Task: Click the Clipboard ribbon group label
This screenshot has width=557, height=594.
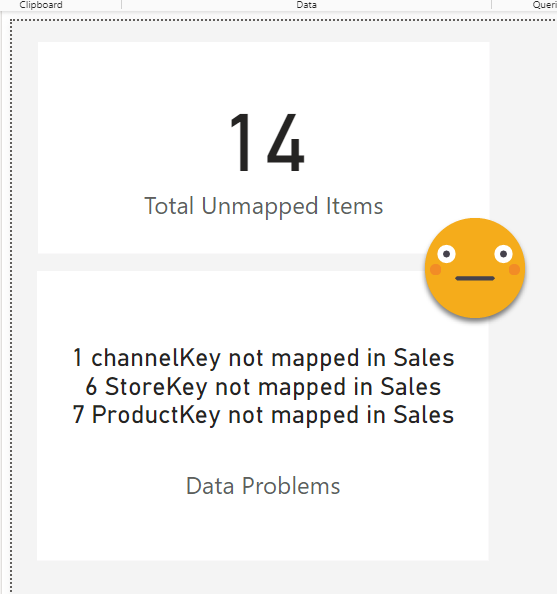Action: [41, 5]
